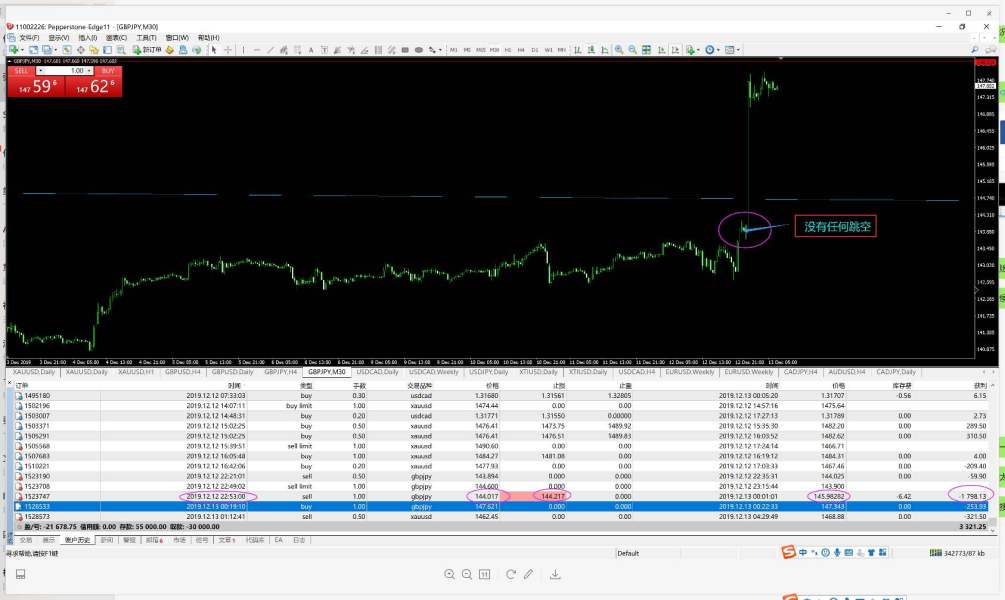Open the 图表(C) menu
The width and height of the screenshot is (1005, 600).
tap(116, 38)
